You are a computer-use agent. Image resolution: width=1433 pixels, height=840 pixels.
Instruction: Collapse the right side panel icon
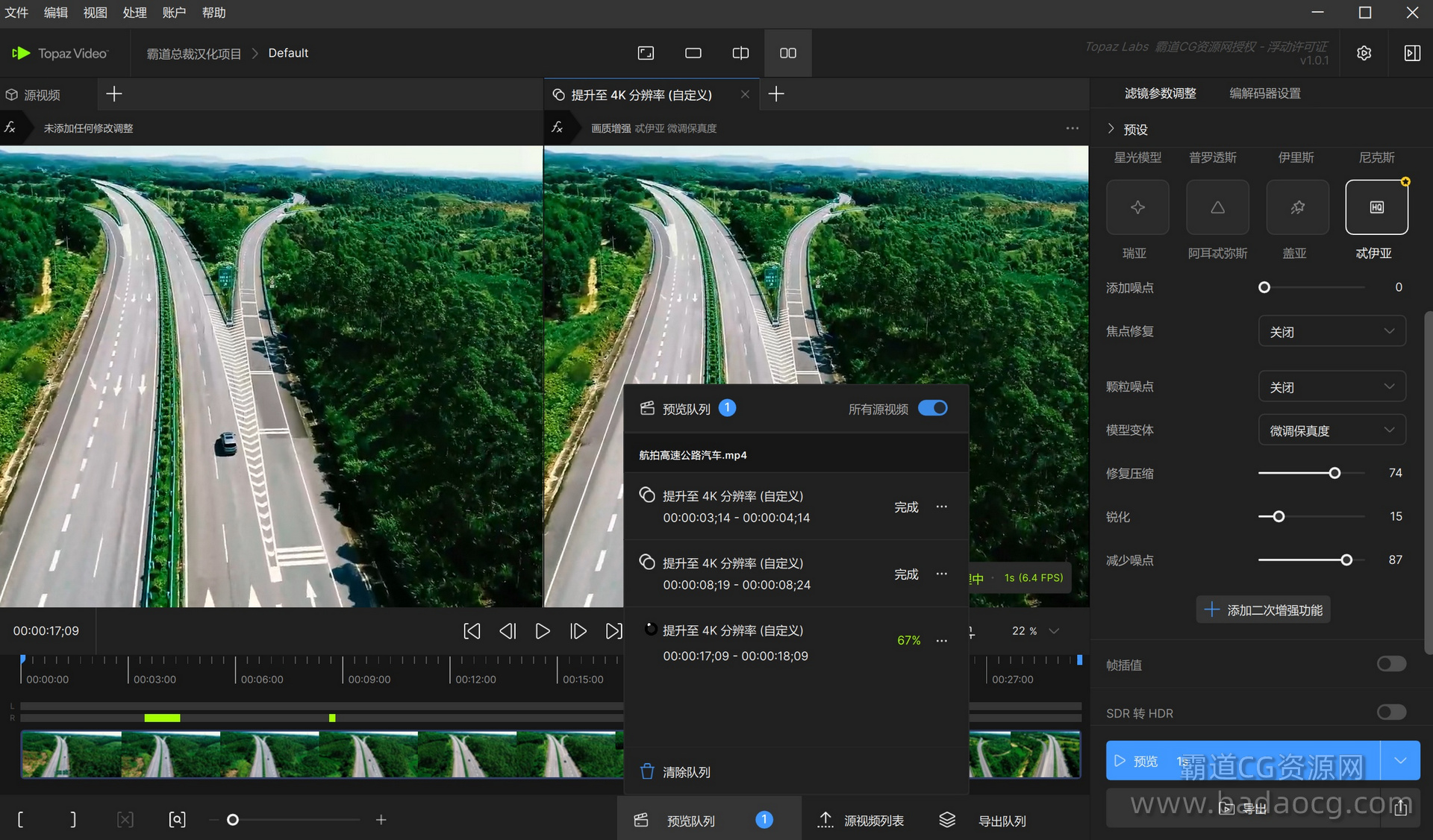[1412, 54]
